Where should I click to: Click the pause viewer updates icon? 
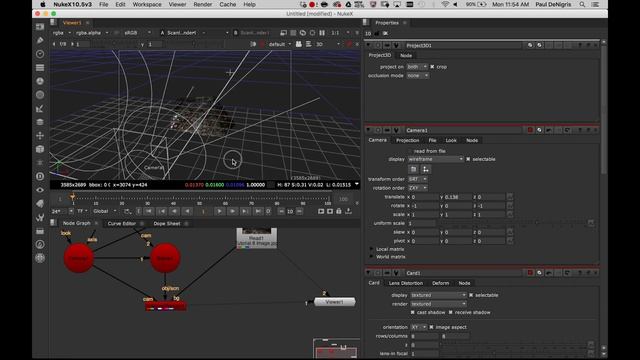point(322,33)
